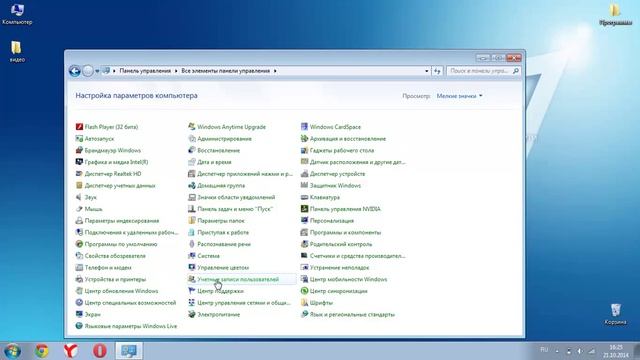The image size is (640, 360).
Task: Open Гаджеты рабочего стола link
Action: [342, 151]
